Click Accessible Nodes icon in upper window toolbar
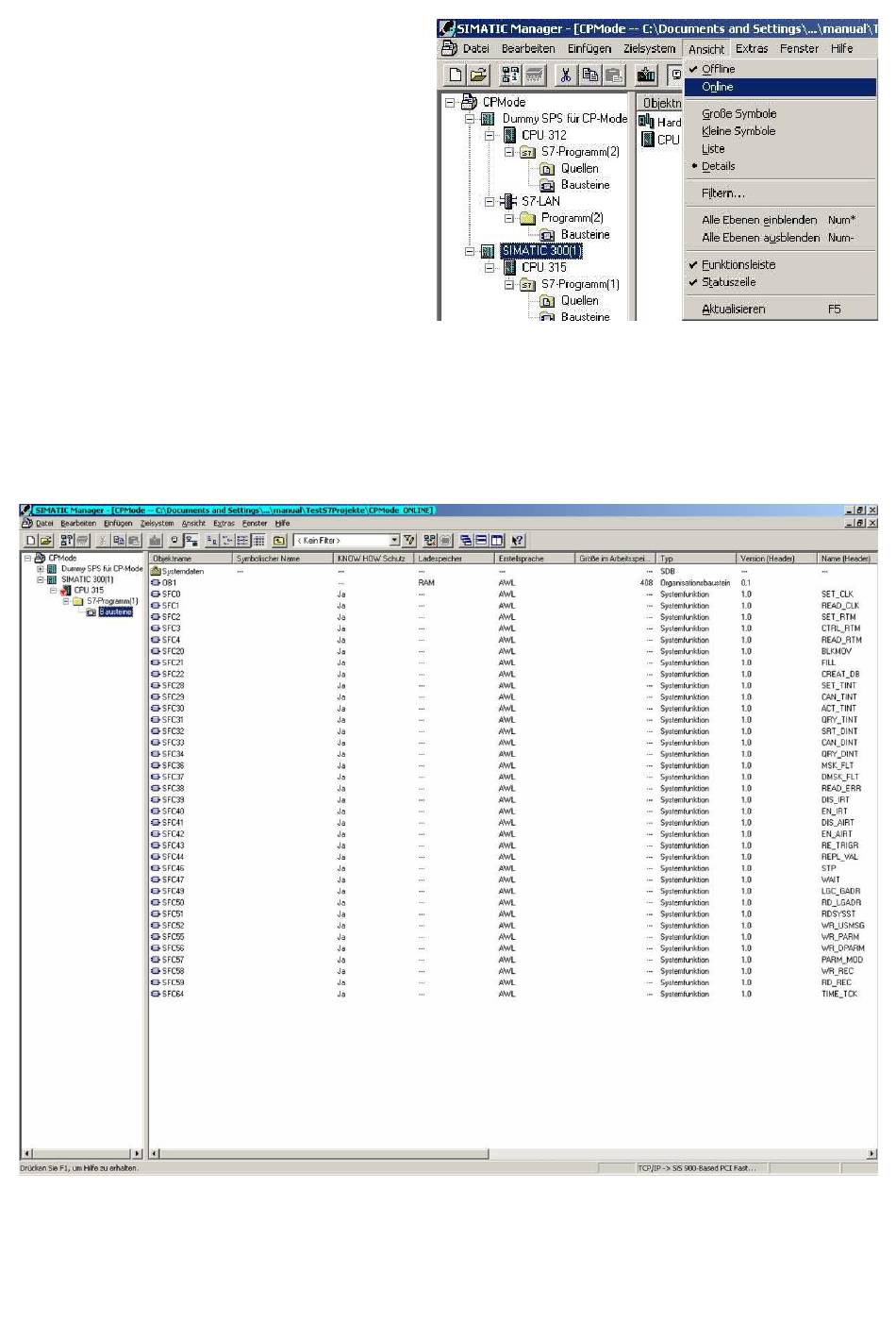896x1340 pixels. tap(509, 75)
